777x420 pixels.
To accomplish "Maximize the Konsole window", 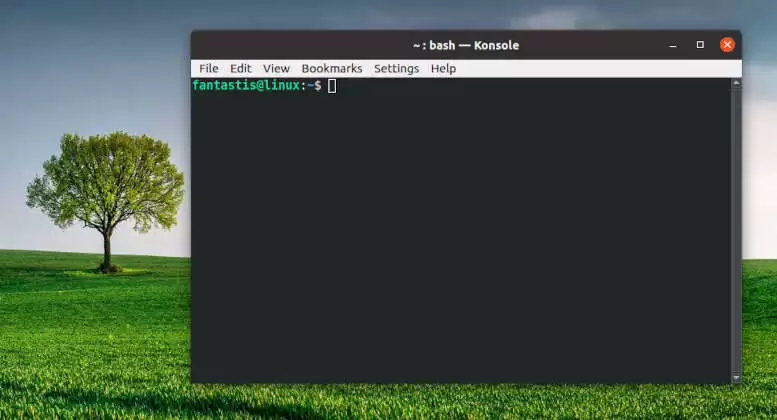I will 700,45.
